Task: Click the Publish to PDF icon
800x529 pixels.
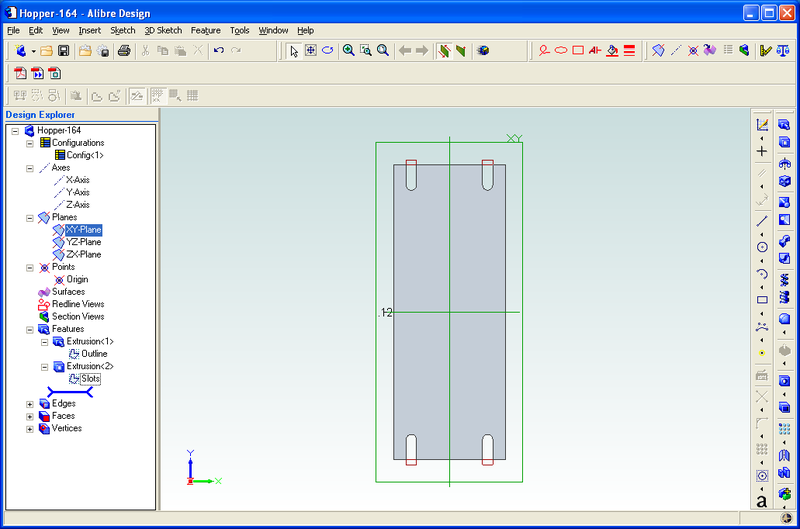Action: (20, 73)
